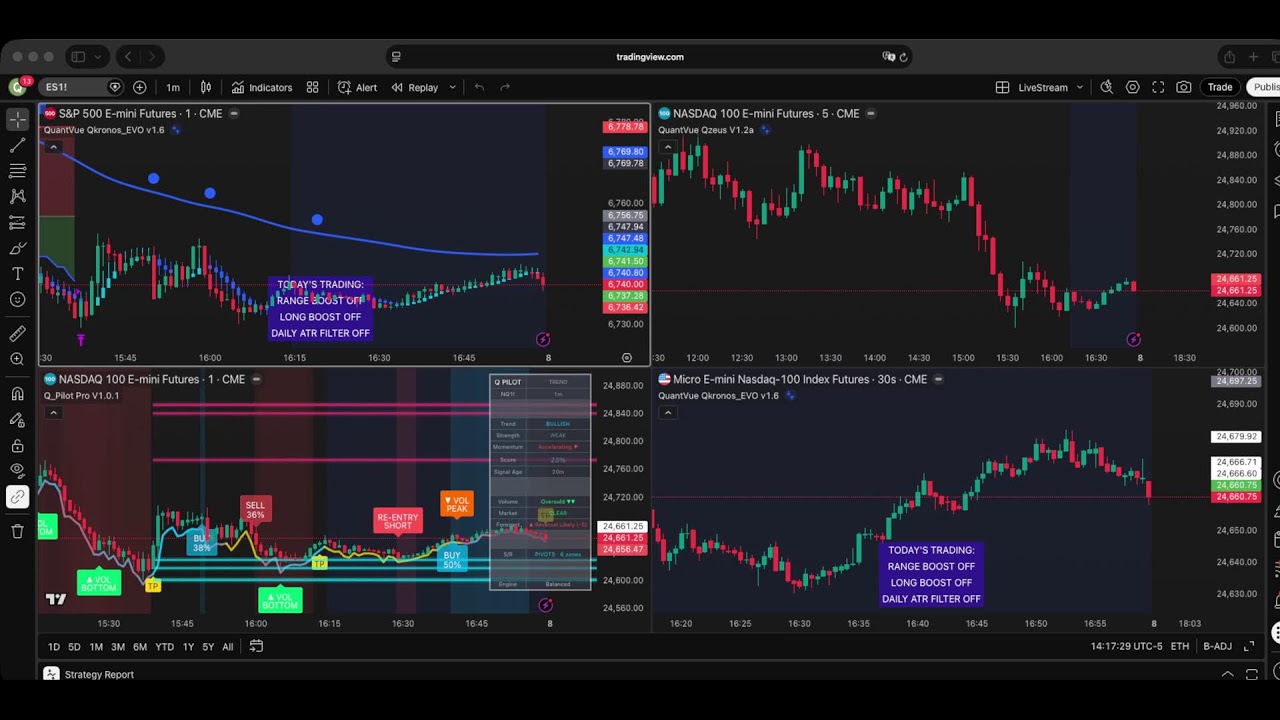This screenshot has height=720, width=1280.
Task: Maximize the Strategy Report panel
Action: 1251,675
